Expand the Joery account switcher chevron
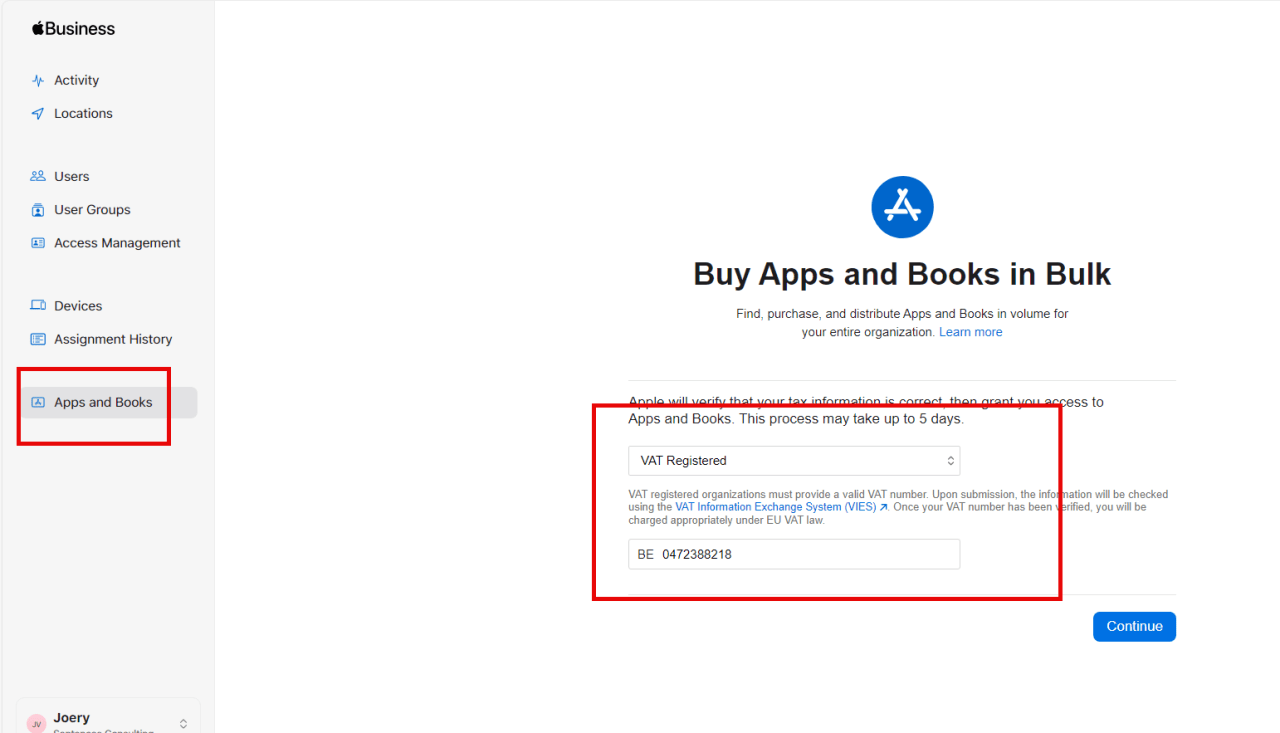This screenshot has width=1280, height=733. 183,723
